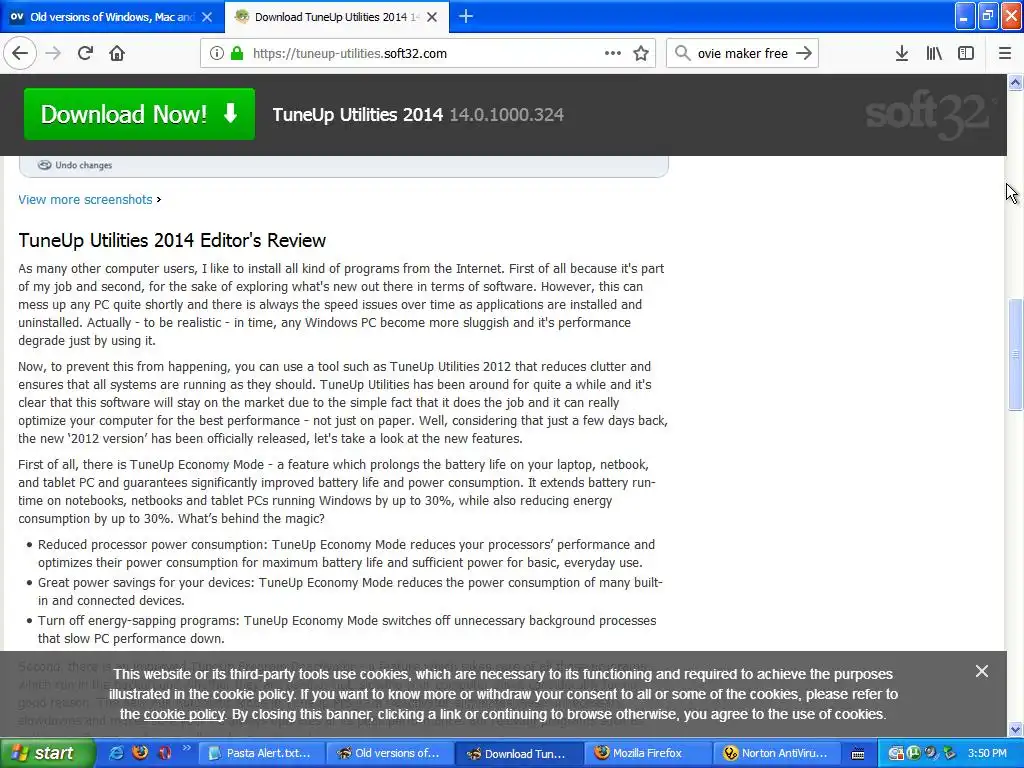Open the cookie policy link
1024x768 pixels.
[184, 714]
